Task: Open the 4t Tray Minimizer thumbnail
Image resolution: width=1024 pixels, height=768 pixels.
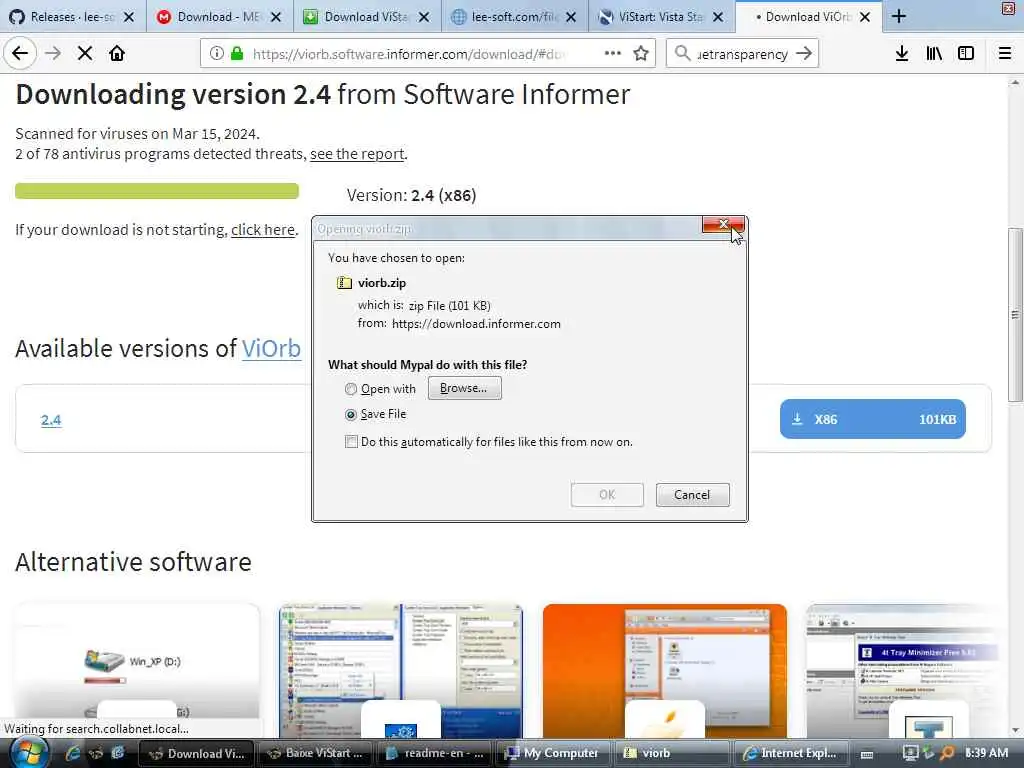Action: point(909,670)
